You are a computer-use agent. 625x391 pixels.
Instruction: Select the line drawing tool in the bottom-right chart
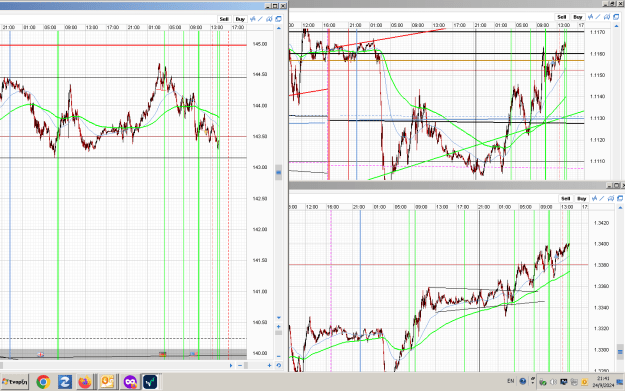click(602, 198)
